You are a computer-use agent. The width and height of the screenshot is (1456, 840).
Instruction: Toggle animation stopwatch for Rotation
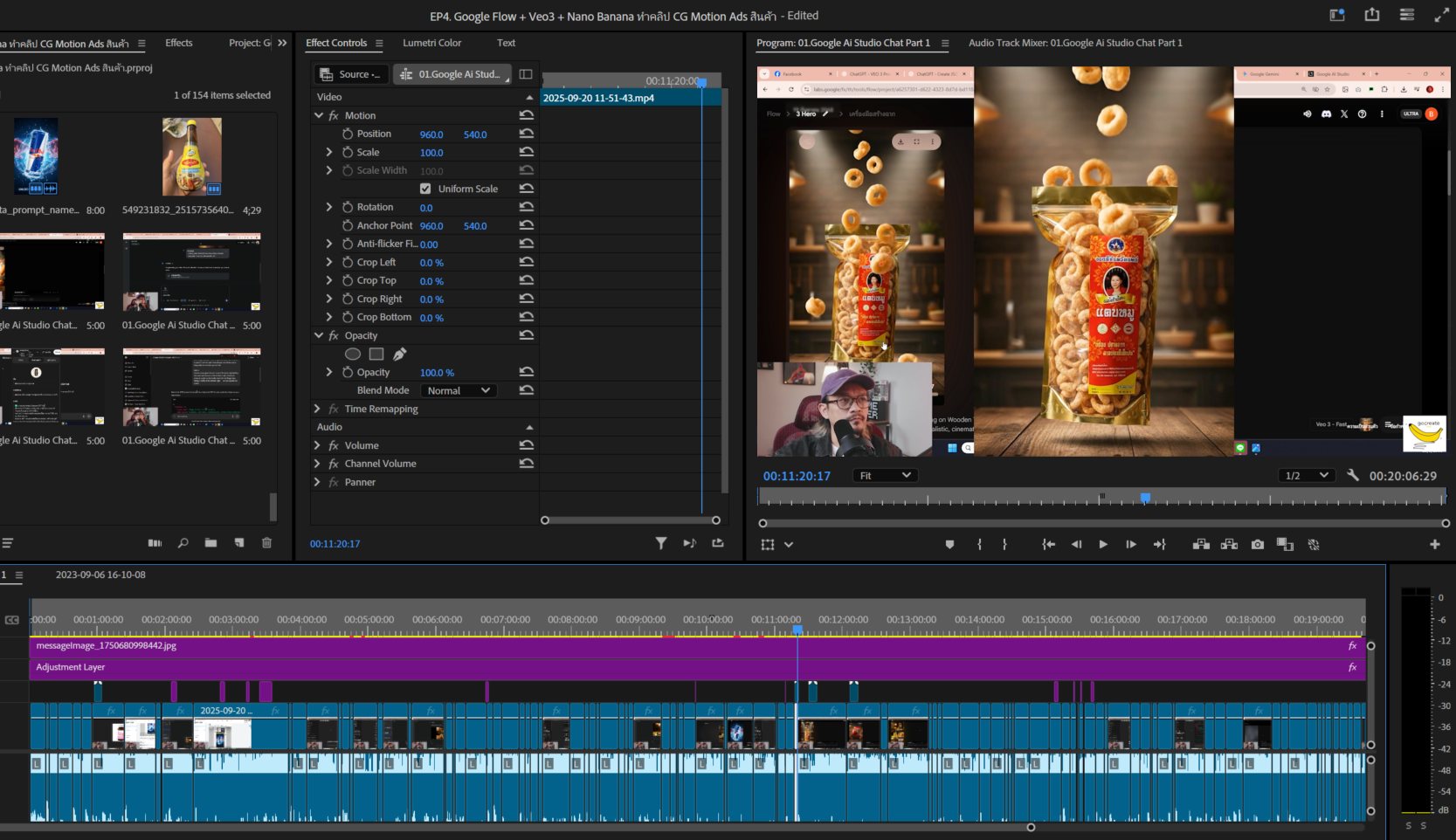[348, 207]
